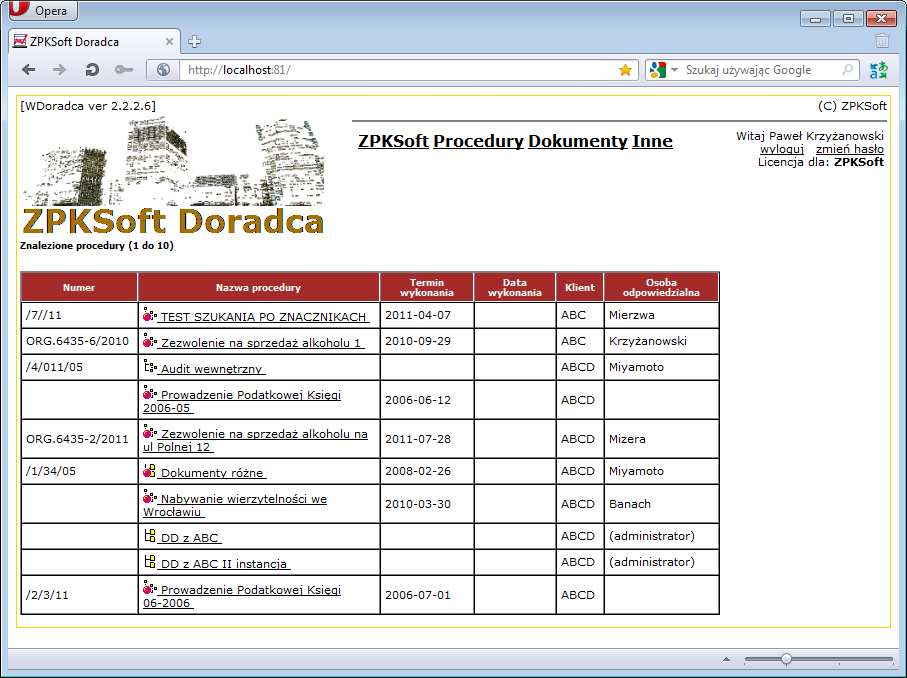
Task: Close the ZPKSoft Doradca tab
Action: pyautogui.click(x=169, y=42)
